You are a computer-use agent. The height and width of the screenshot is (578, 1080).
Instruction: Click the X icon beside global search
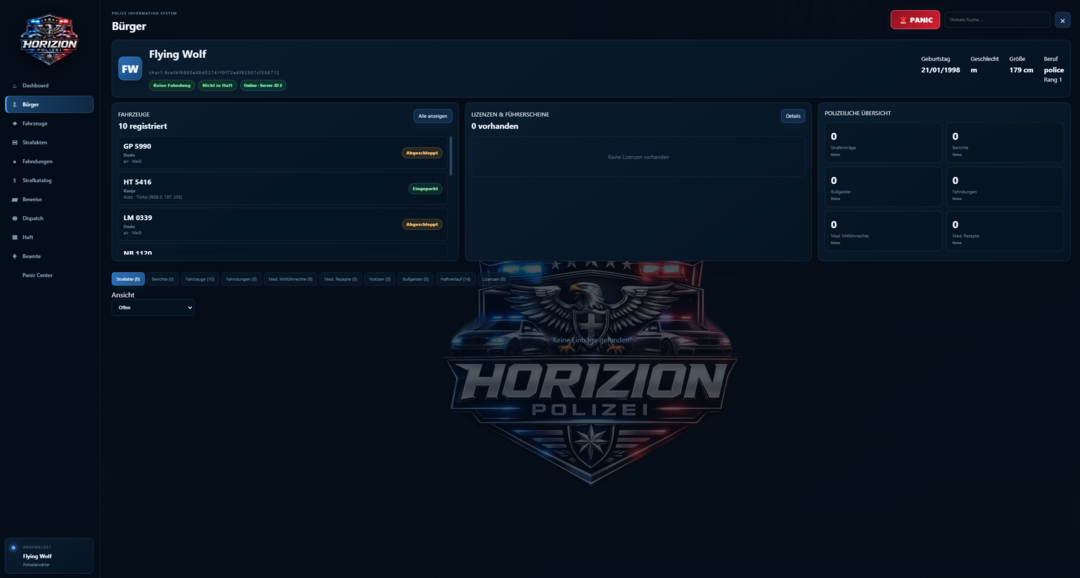tap(1062, 20)
